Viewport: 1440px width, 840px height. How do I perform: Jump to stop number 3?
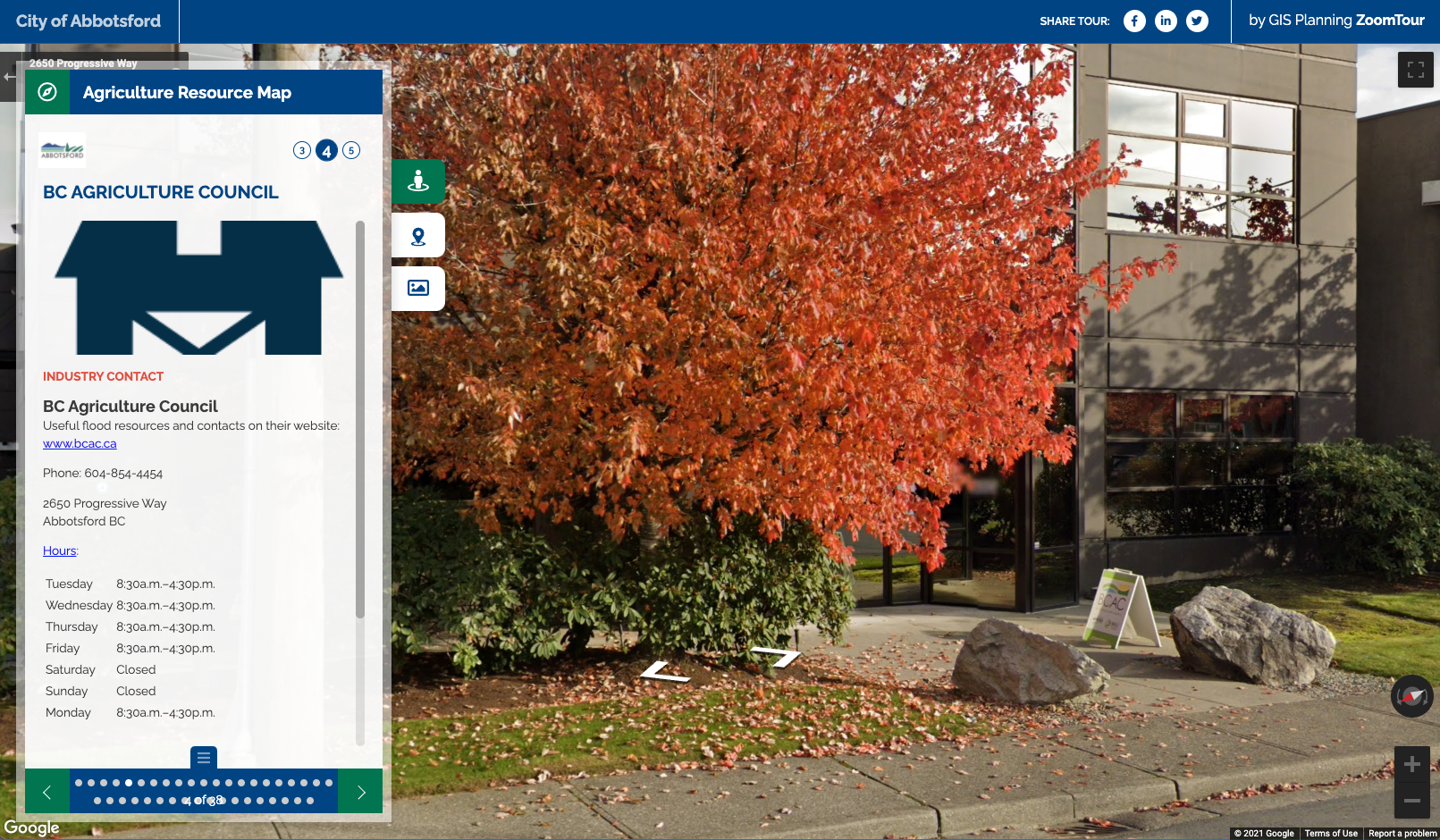click(x=302, y=150)
